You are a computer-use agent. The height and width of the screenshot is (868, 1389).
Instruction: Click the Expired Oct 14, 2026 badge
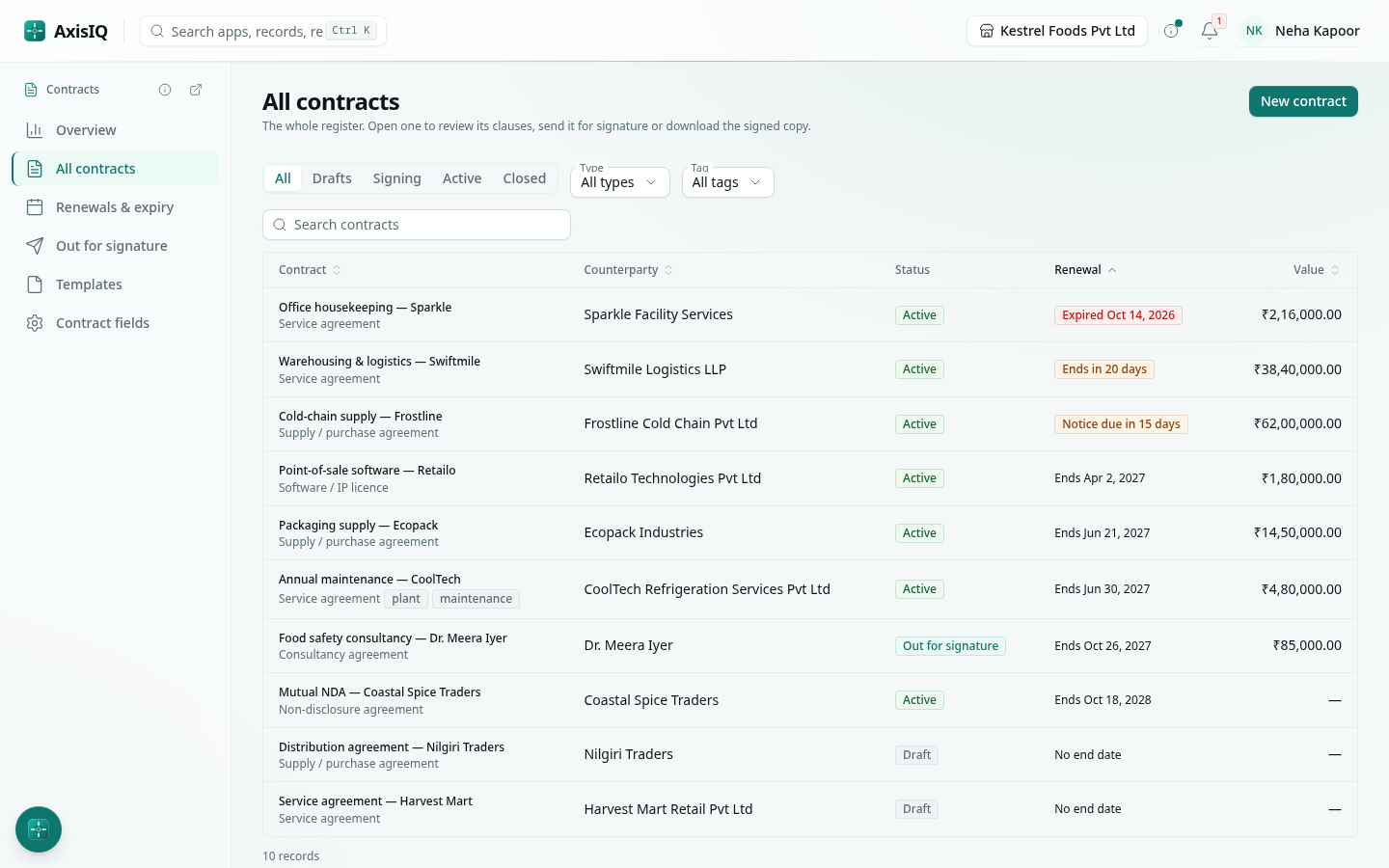(x=1118, y=315)
